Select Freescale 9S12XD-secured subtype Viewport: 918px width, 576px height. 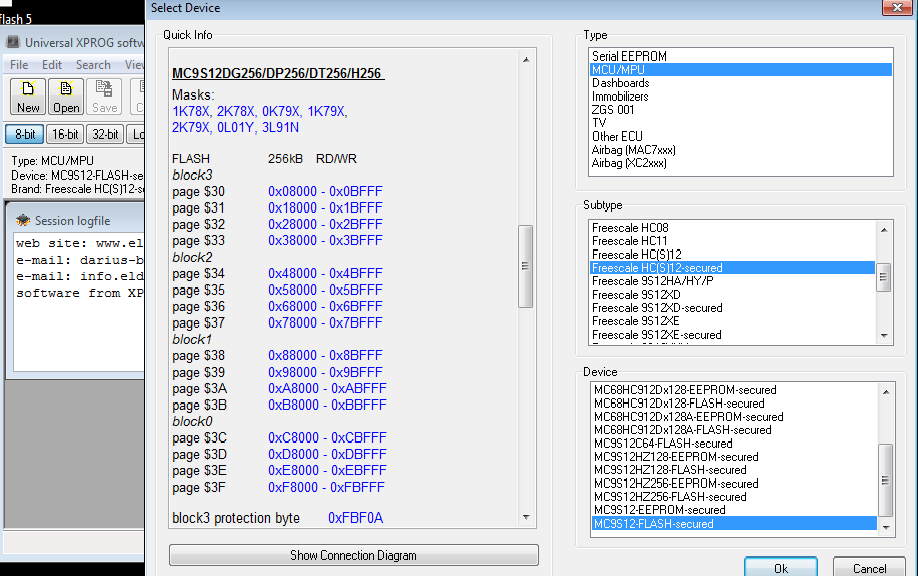coord(732,308)
